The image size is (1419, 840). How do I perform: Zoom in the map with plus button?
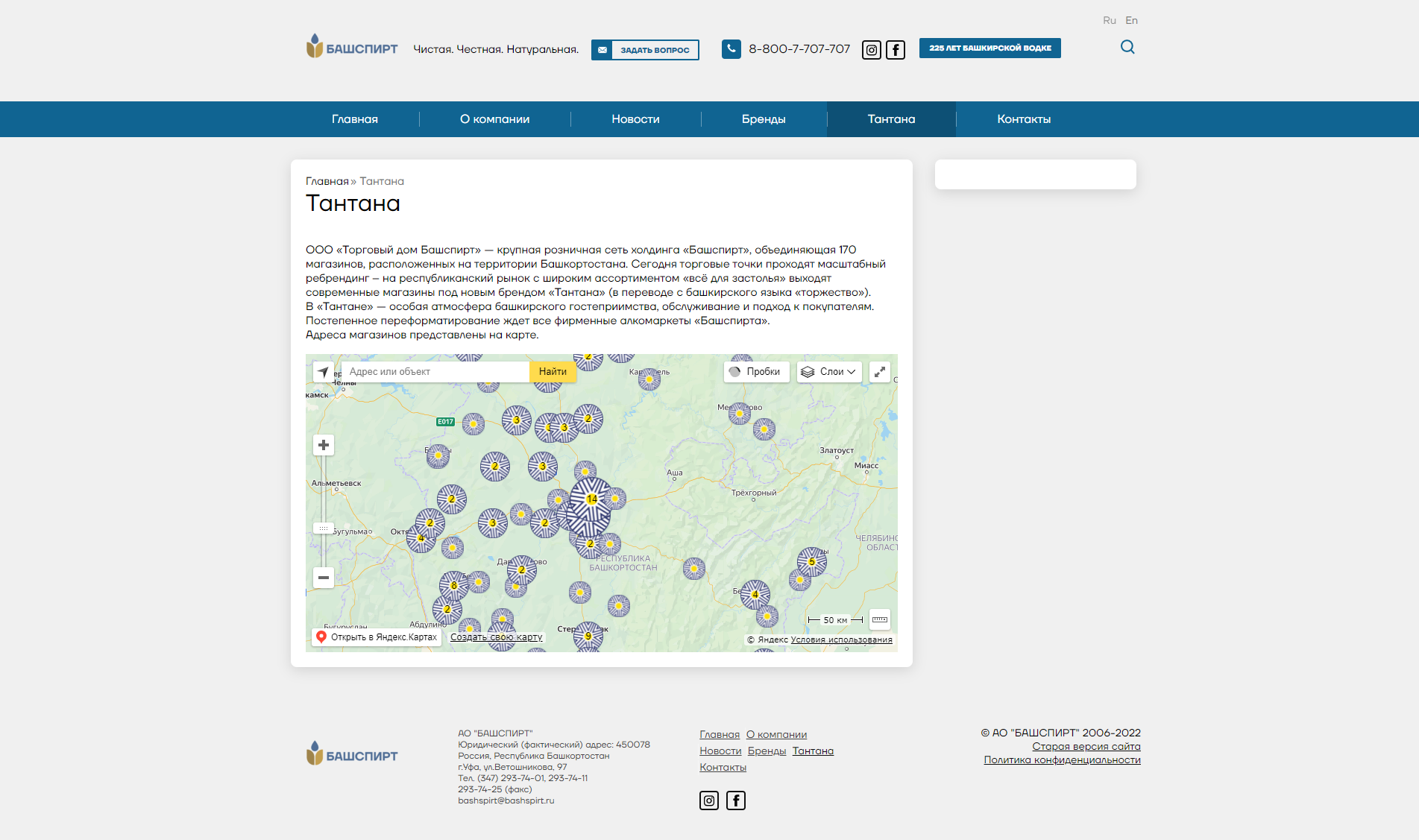point(324,445)
